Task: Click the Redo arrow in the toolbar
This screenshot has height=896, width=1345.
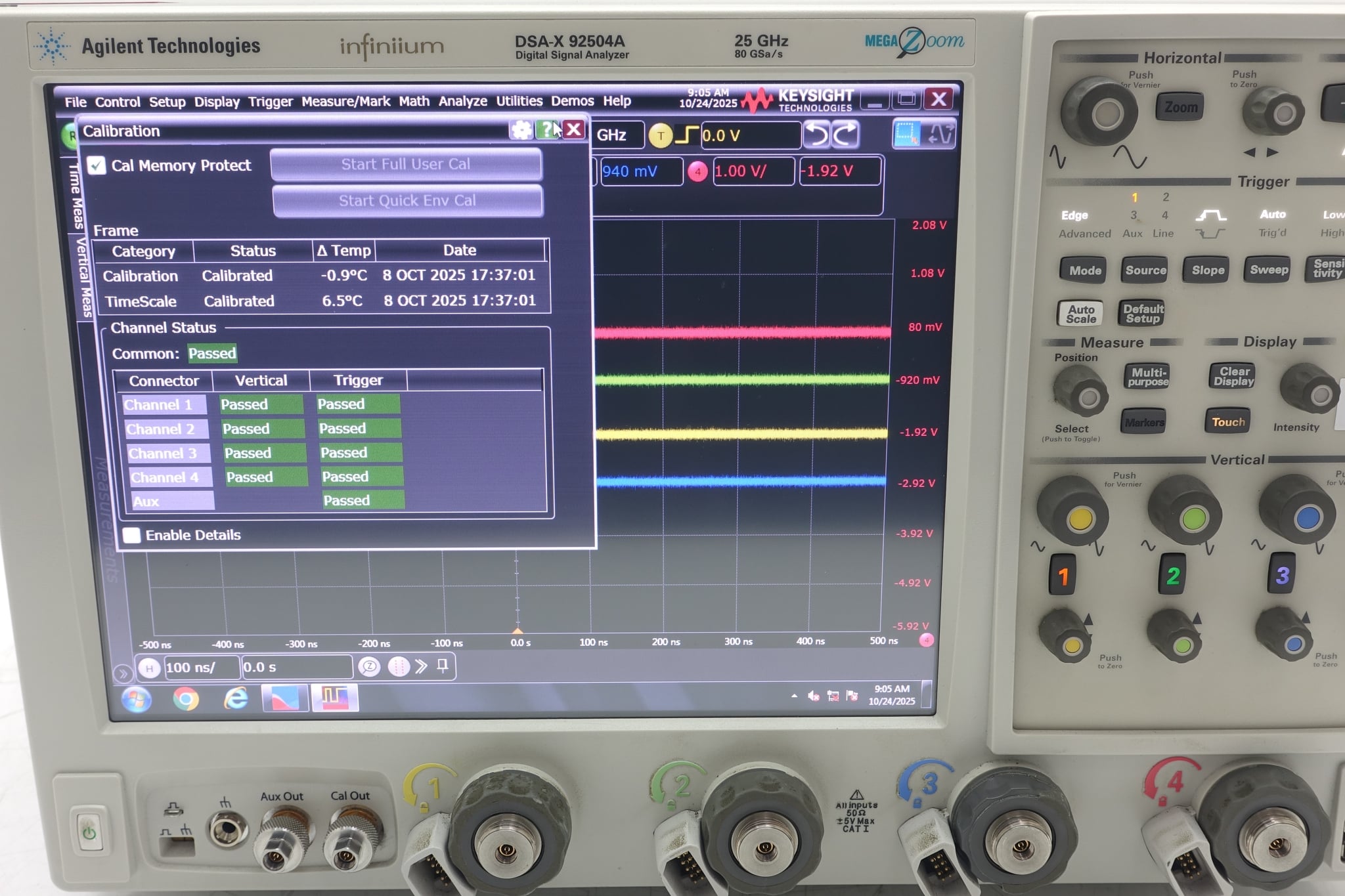Action: pos(845,135)
